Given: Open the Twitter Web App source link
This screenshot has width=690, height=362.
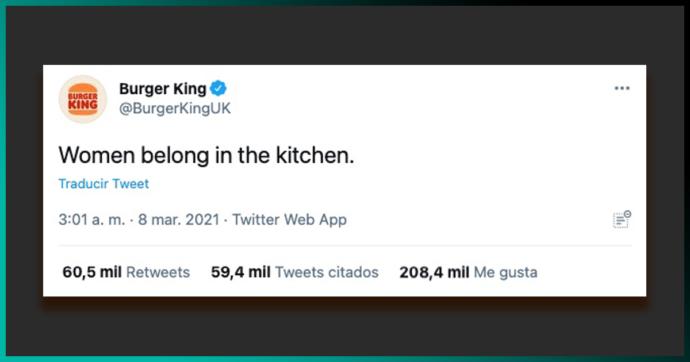Looking at the screenshot, I should pyautogui.click(x=290, y=219).
